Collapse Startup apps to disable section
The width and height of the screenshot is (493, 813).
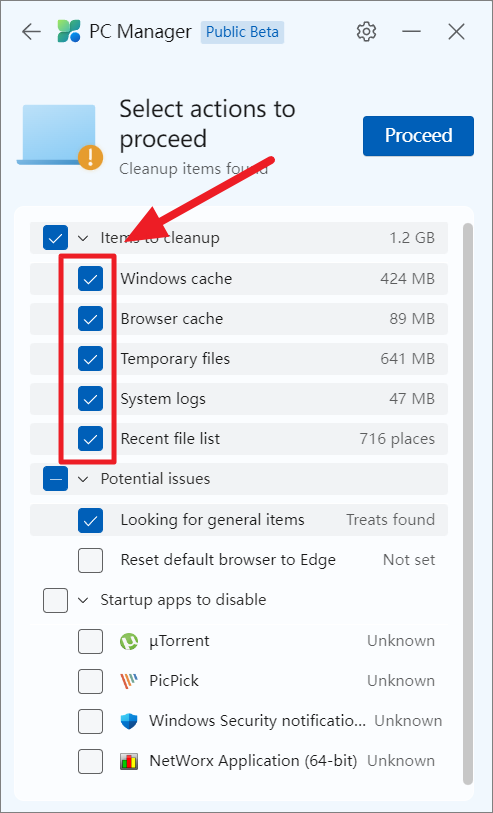coord(83,600)
